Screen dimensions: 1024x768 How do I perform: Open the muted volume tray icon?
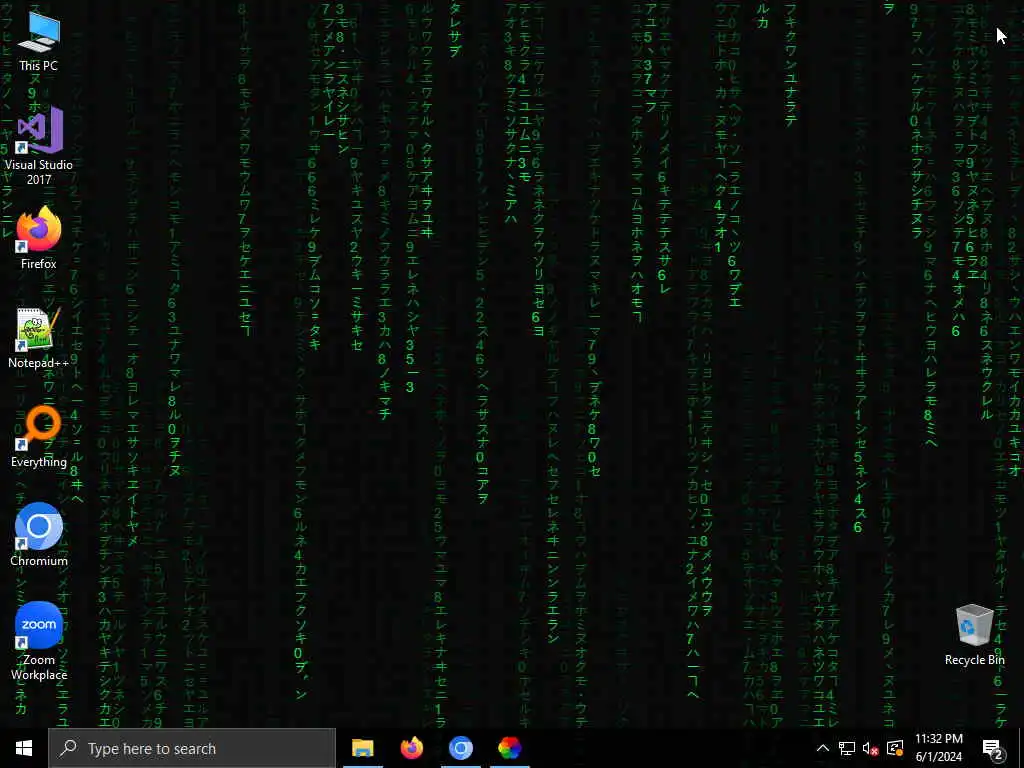(871, 748)
